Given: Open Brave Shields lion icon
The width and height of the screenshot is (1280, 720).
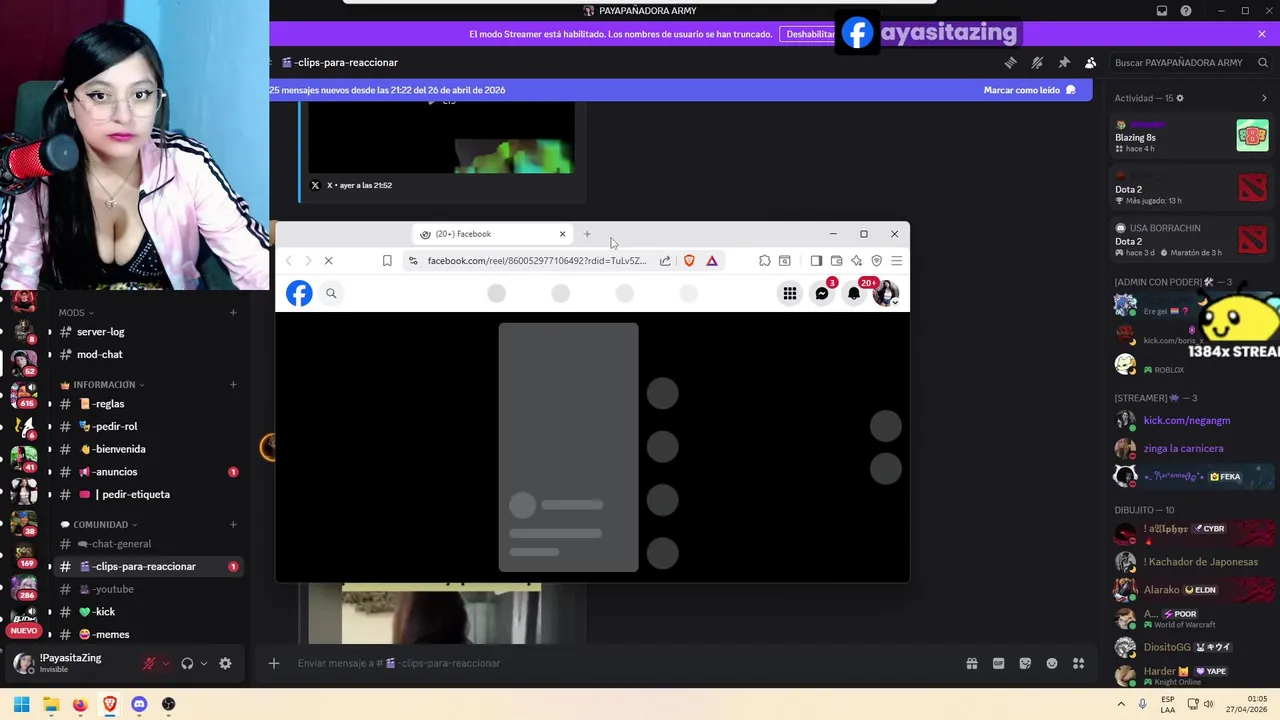Looking at the screenshot, I should [x=689, y=261].
